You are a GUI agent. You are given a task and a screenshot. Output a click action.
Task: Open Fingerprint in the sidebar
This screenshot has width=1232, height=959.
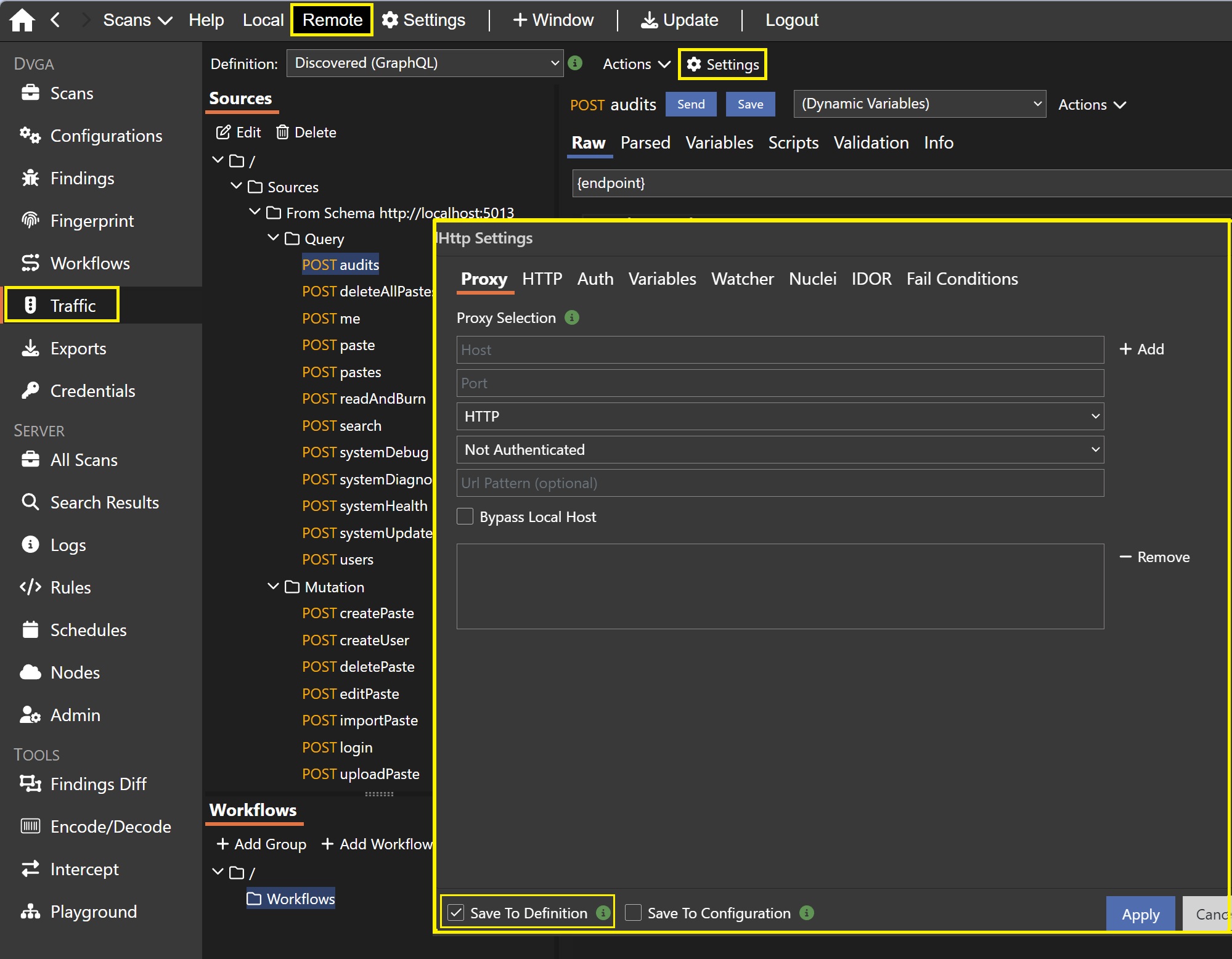click(91, 221)
